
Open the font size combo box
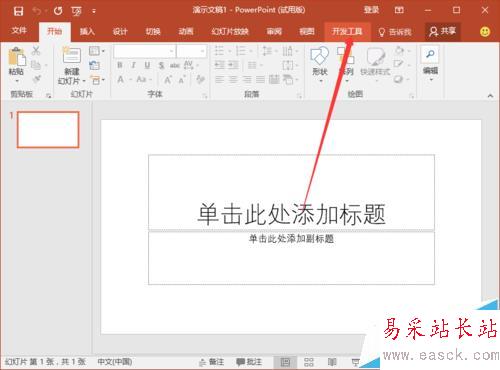(x=191, y=51)
